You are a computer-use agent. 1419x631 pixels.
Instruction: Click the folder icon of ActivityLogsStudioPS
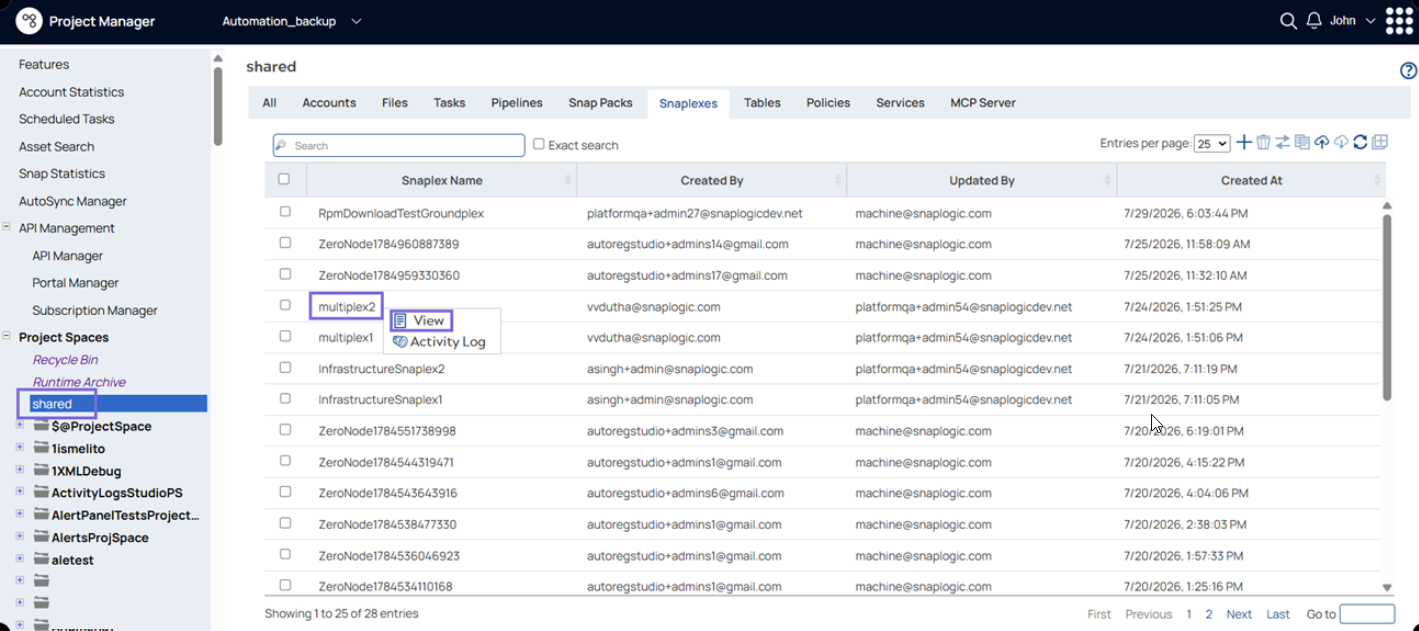tap(41, 493)
